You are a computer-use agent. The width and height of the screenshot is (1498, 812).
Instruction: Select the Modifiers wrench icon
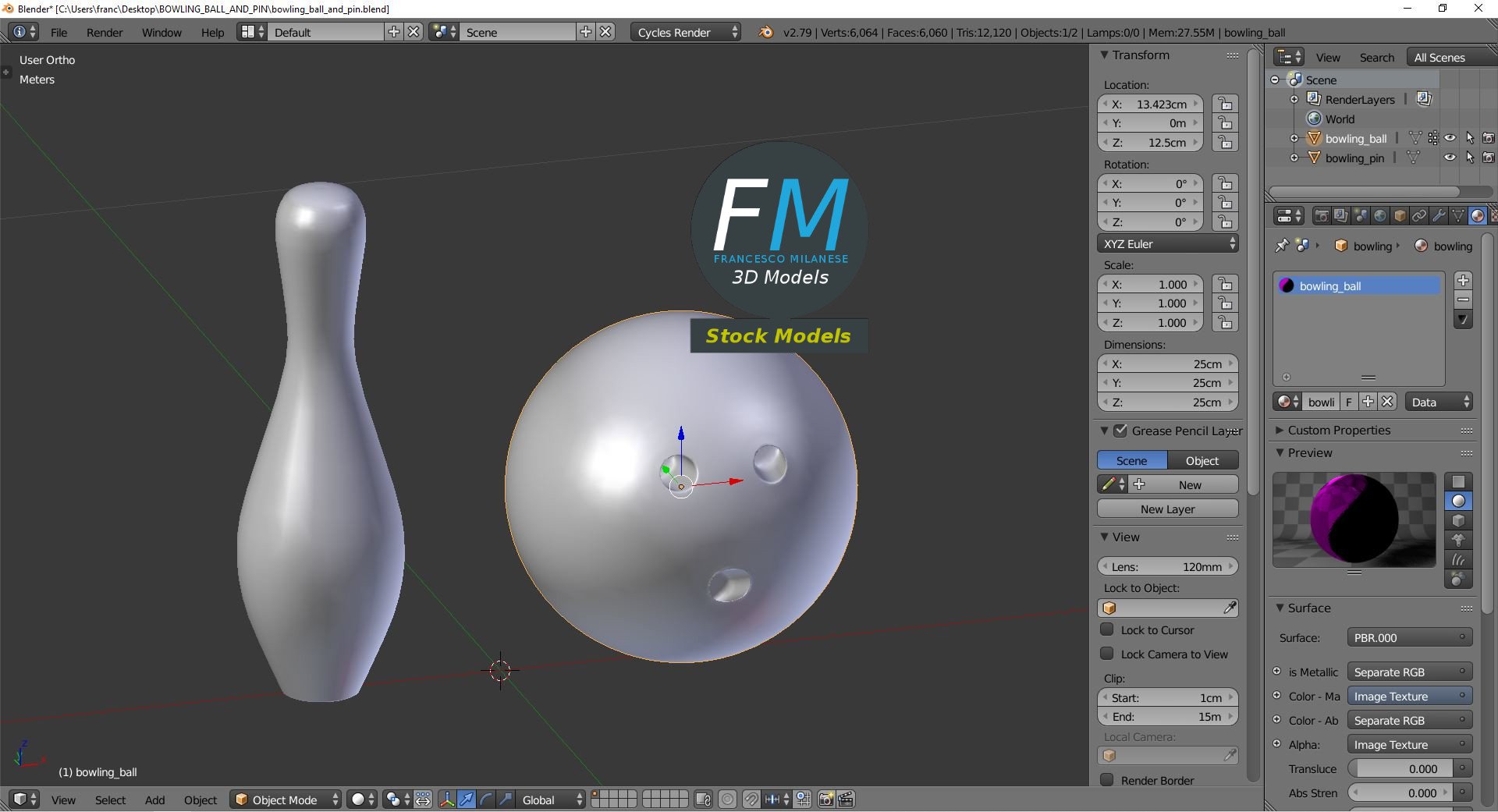tap(1439, 216)
